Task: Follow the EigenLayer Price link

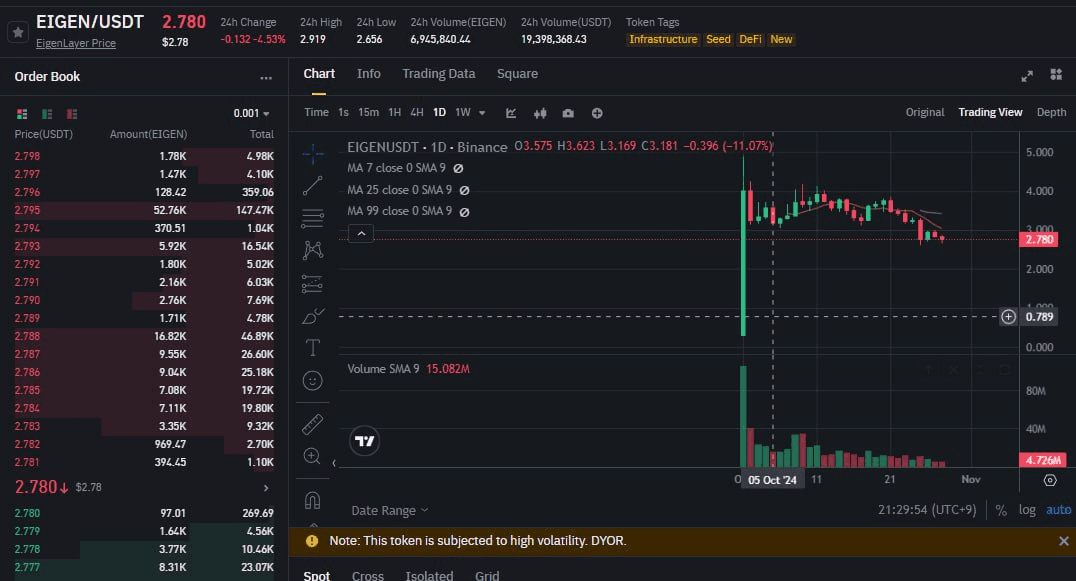Action: (75, 43)
